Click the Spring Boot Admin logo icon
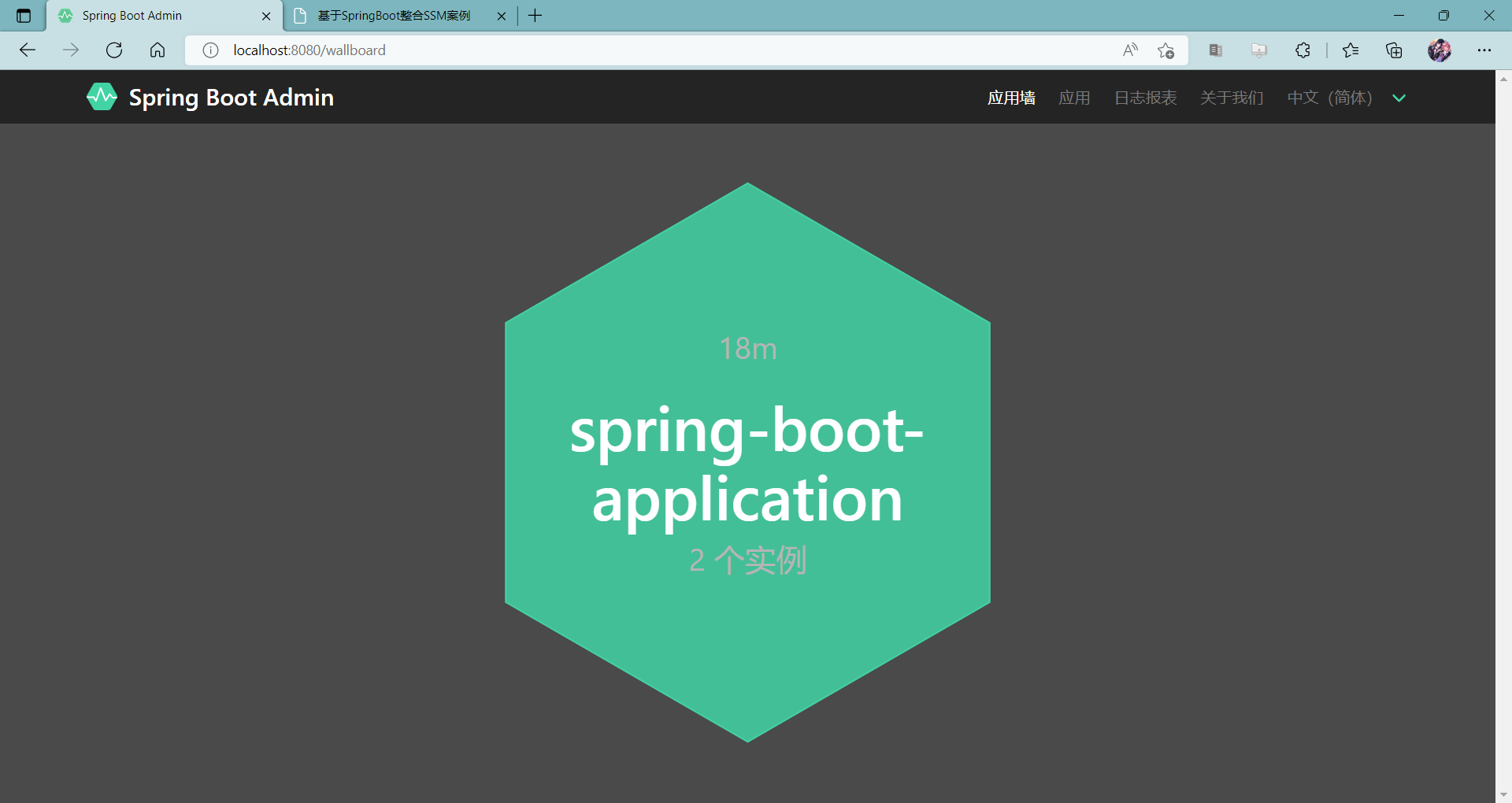Viewport: 1512px width, 803px height. pos(102,97)
